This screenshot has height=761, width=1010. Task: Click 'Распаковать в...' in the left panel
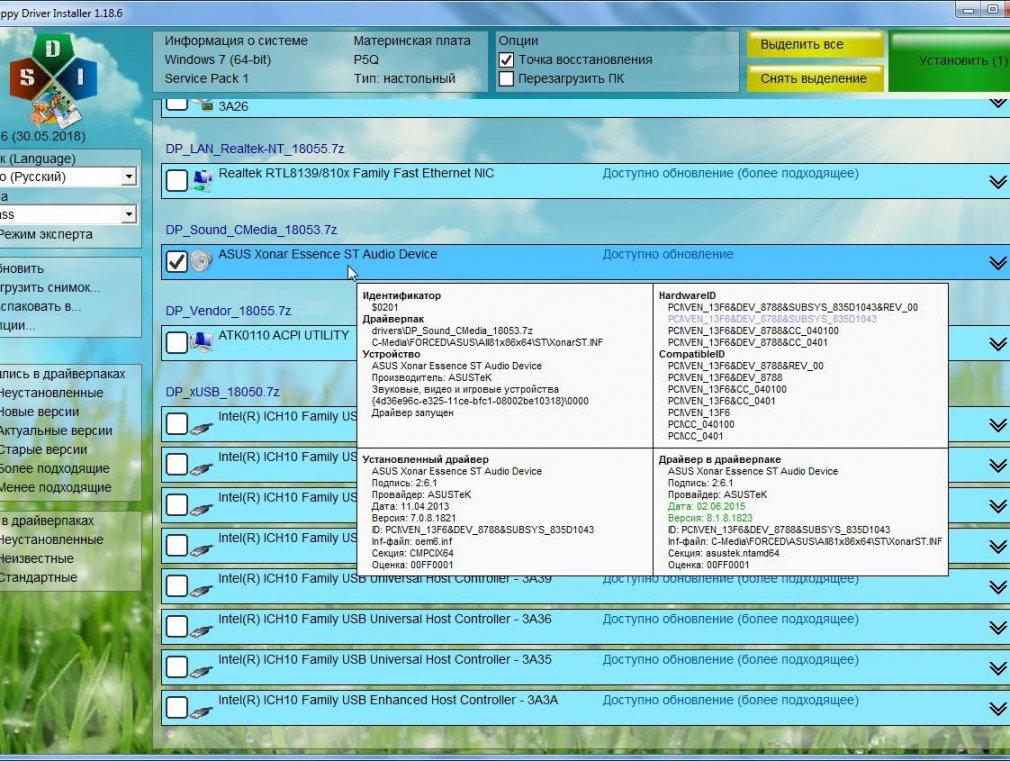[x=41, y=307]
